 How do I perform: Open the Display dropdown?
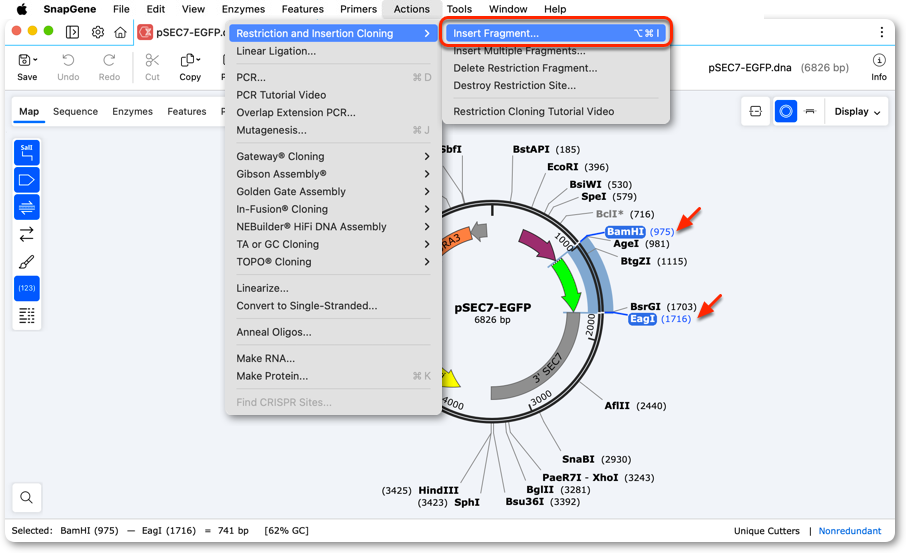857,112
